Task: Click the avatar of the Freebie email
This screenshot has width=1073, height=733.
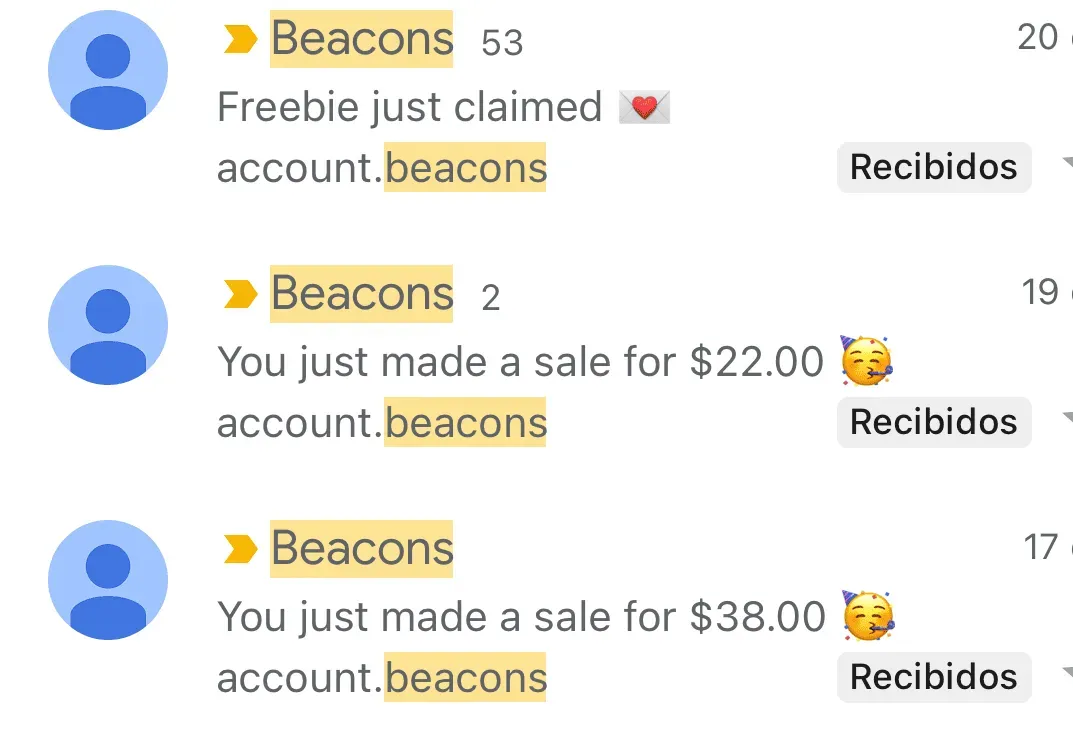Action: click(x=108, y=70)
